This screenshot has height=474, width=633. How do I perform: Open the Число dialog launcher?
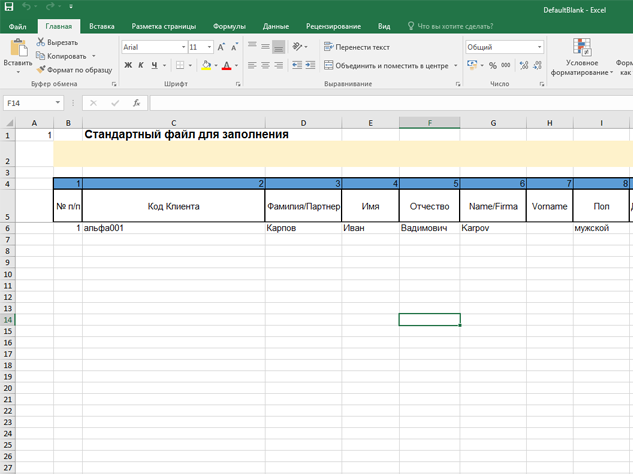542,84
